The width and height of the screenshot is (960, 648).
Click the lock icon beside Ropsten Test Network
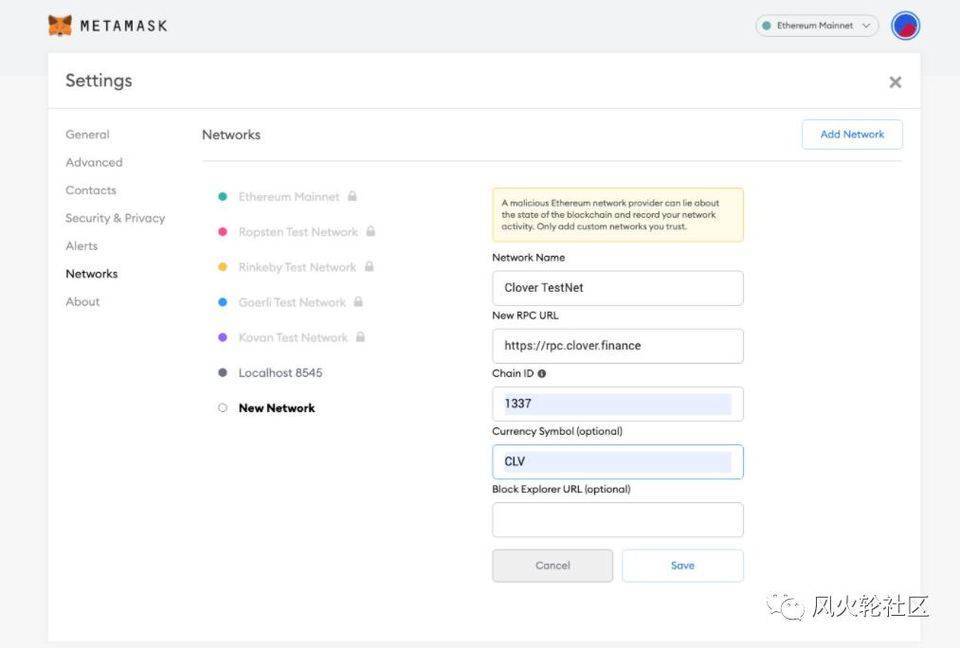click(x=370, y=231)
